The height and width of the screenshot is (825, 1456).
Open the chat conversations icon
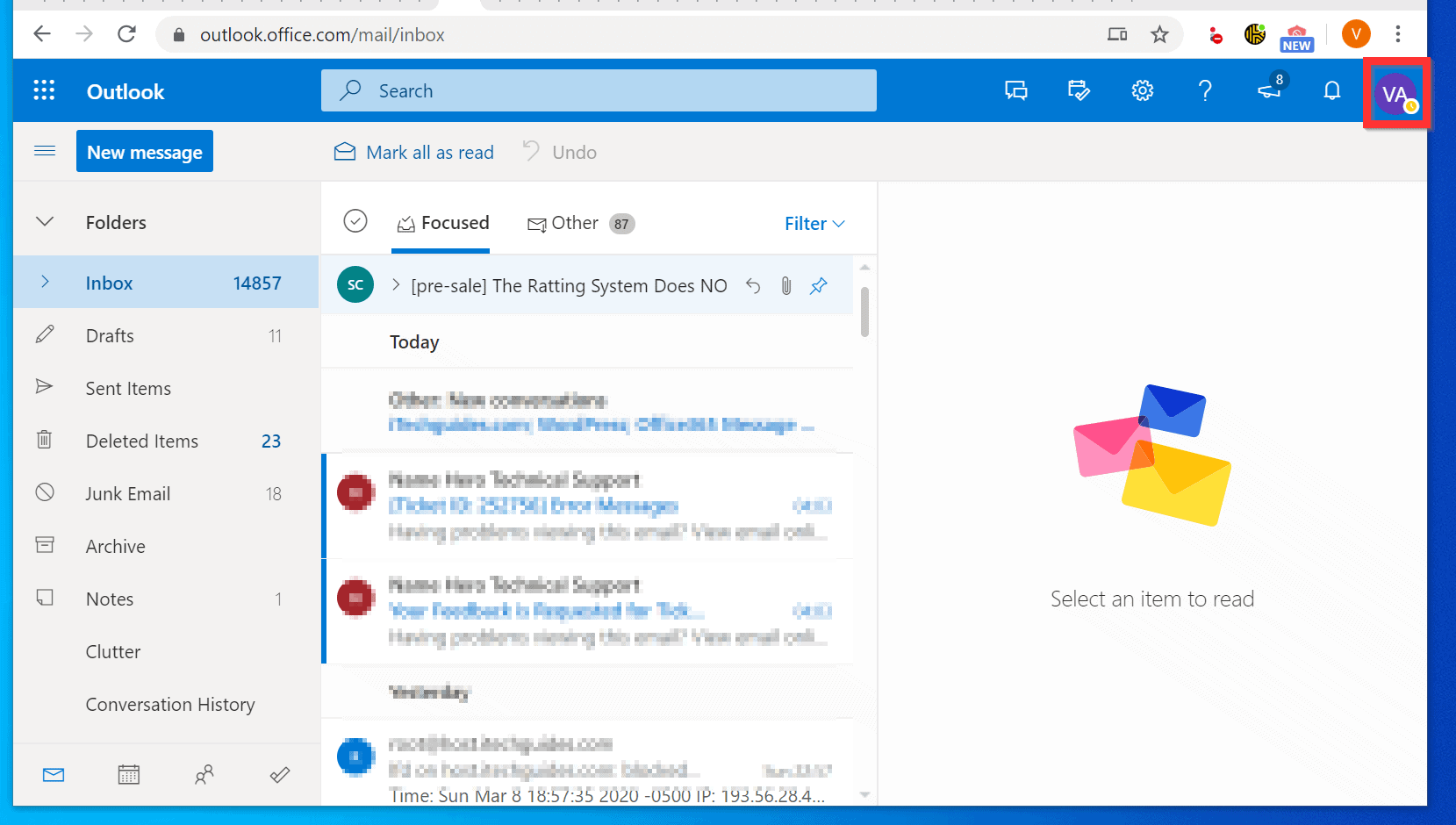[x=1015, y=90]
